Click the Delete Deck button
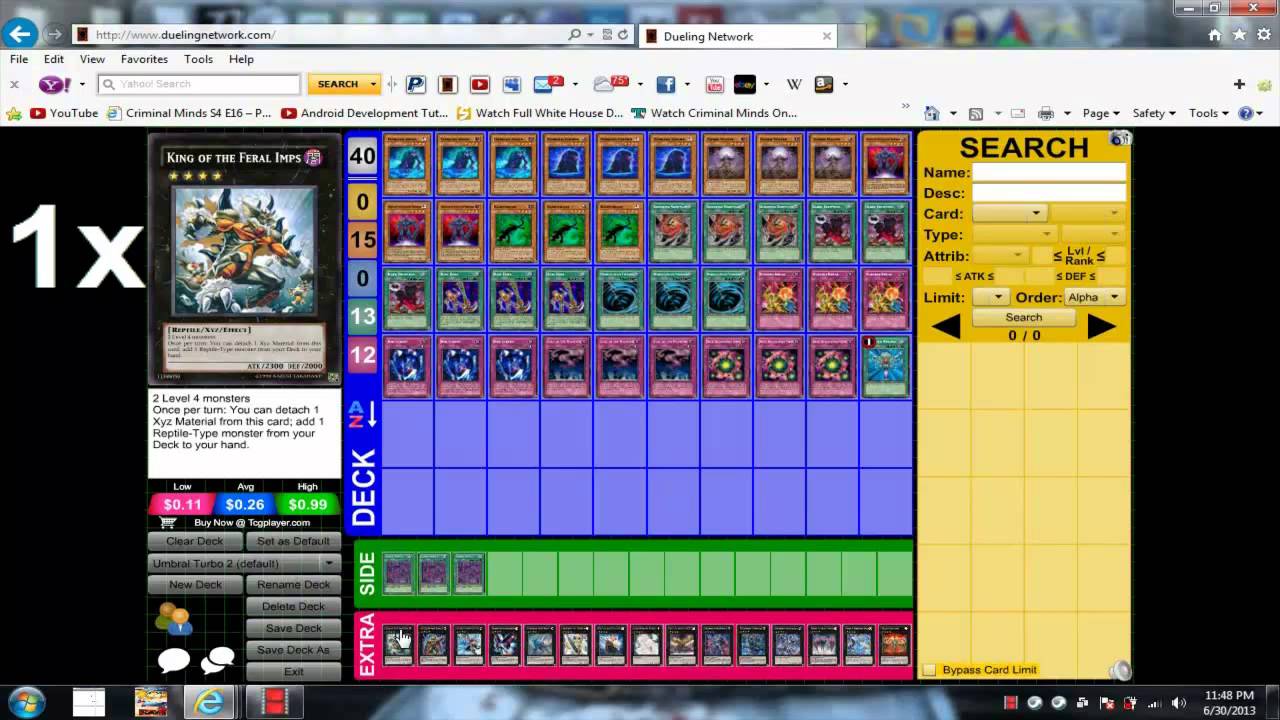 tap(293, 606)
